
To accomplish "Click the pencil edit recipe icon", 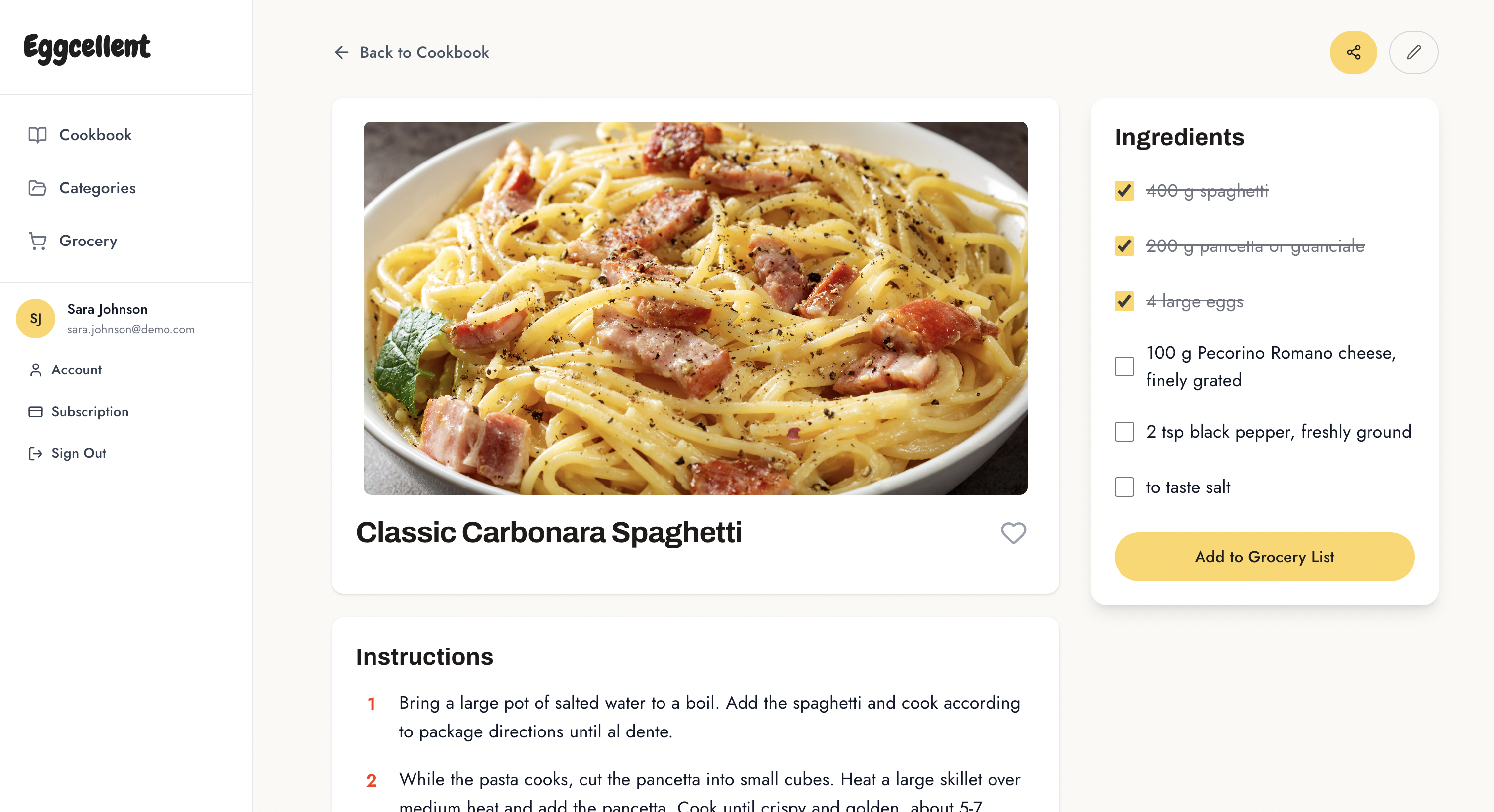I will point(1413,52).
